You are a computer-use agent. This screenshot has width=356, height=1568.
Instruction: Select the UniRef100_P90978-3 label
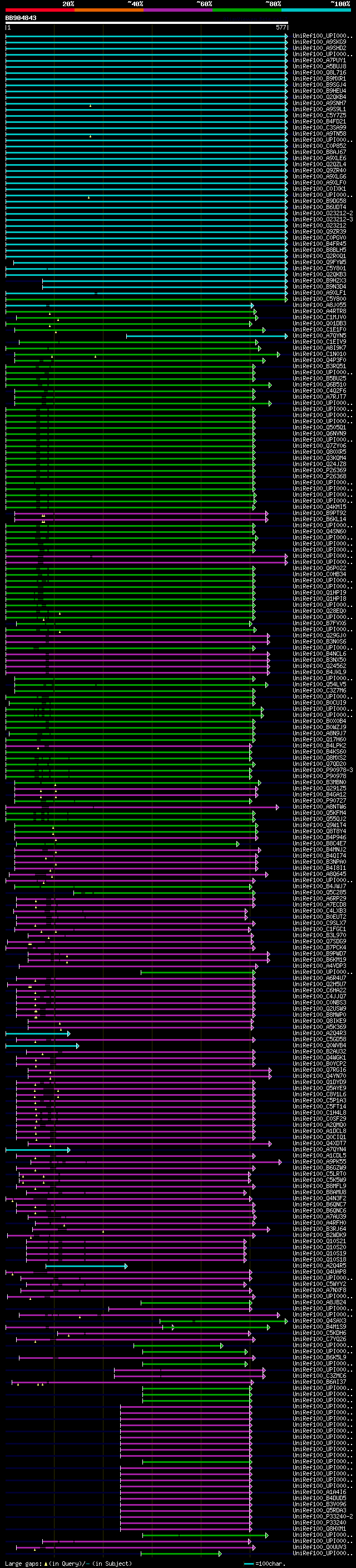[x=323, y=769]
